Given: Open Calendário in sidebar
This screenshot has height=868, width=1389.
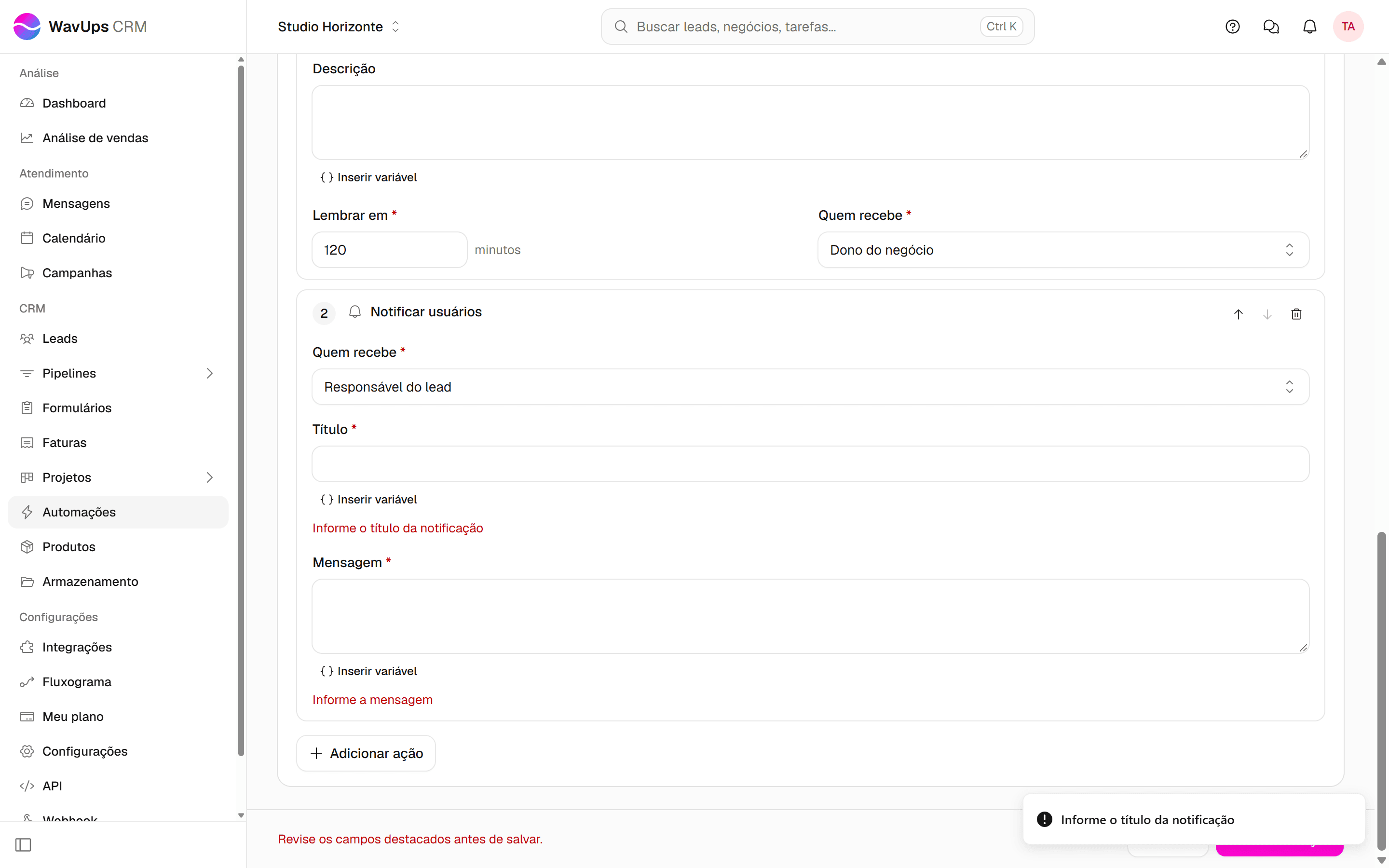Looking at the screenshot, I should pos(118,238).
